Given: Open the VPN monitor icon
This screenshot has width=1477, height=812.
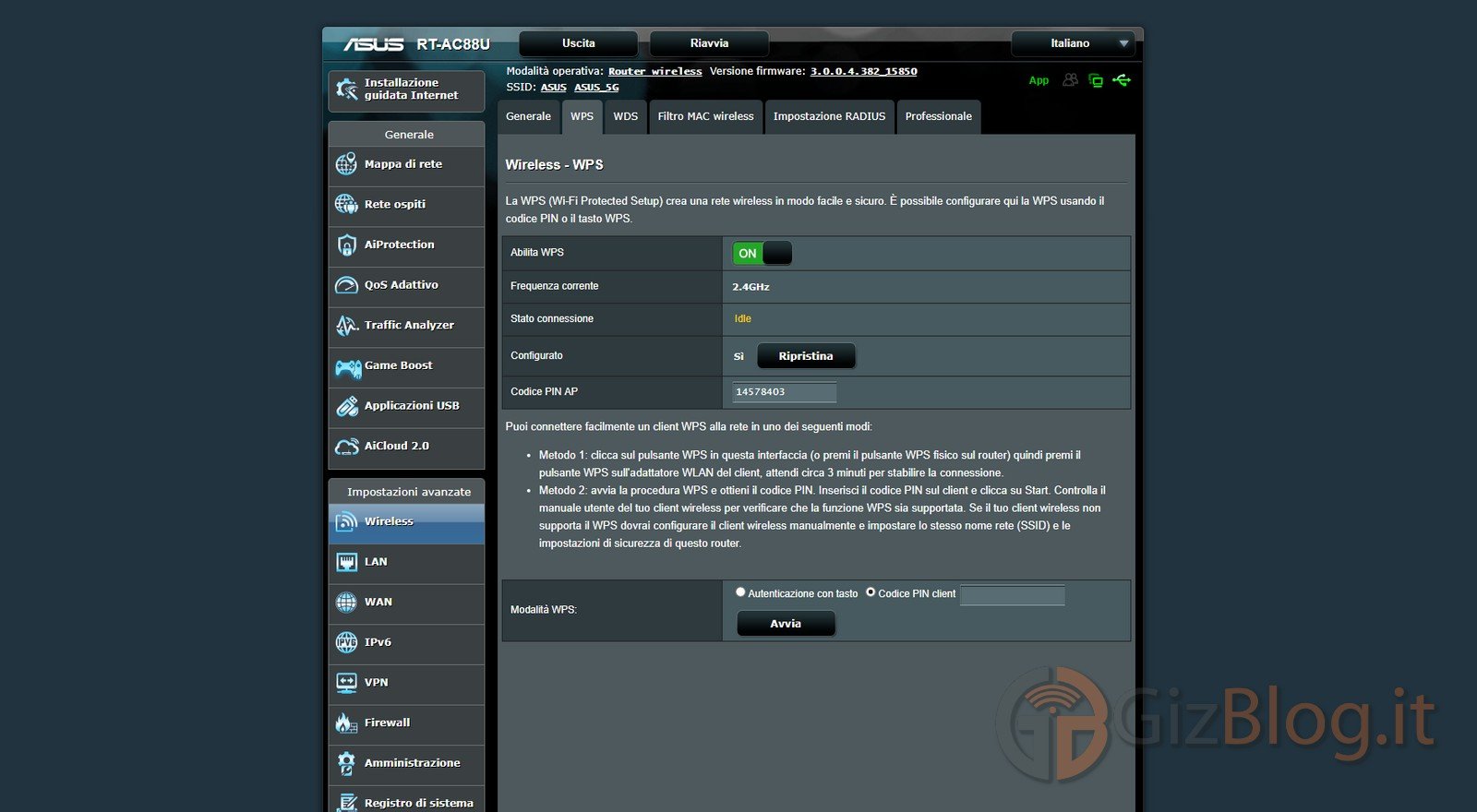Looking at the screenshot, I should click(346, 683).
